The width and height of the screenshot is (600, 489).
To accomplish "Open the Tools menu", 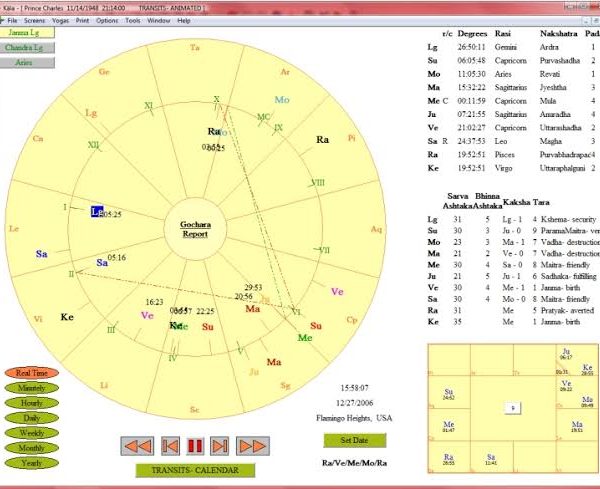I will coord(133,20).
